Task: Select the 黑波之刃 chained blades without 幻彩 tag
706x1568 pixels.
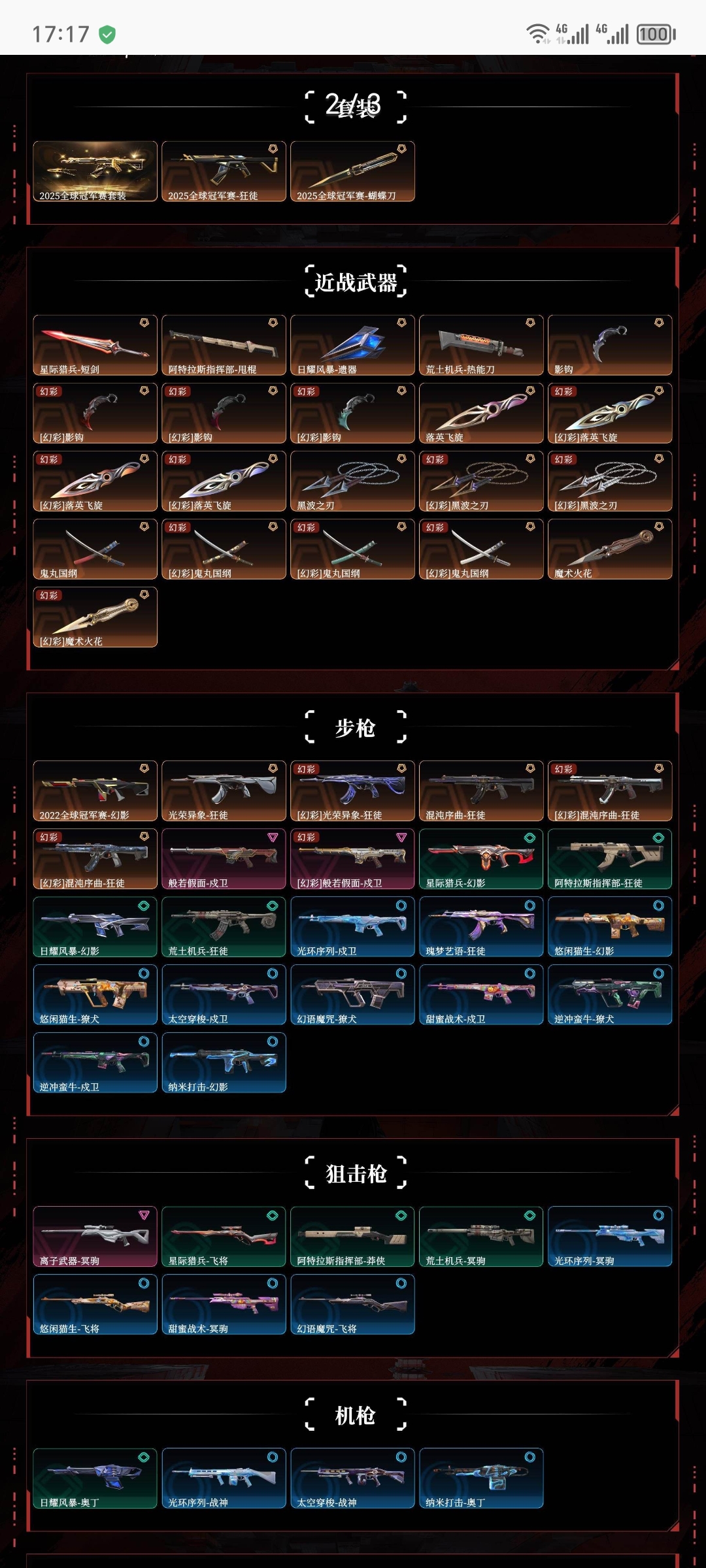Action: point(352,481)
